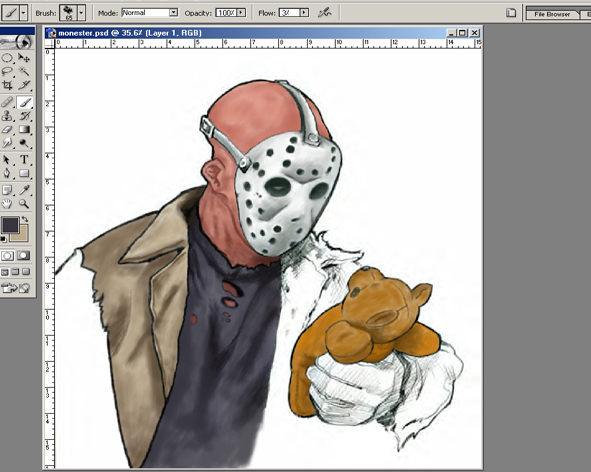The image size is (591, 472).
Task: Click the brush tip thumbnail
Action: (x=69, y=13)
